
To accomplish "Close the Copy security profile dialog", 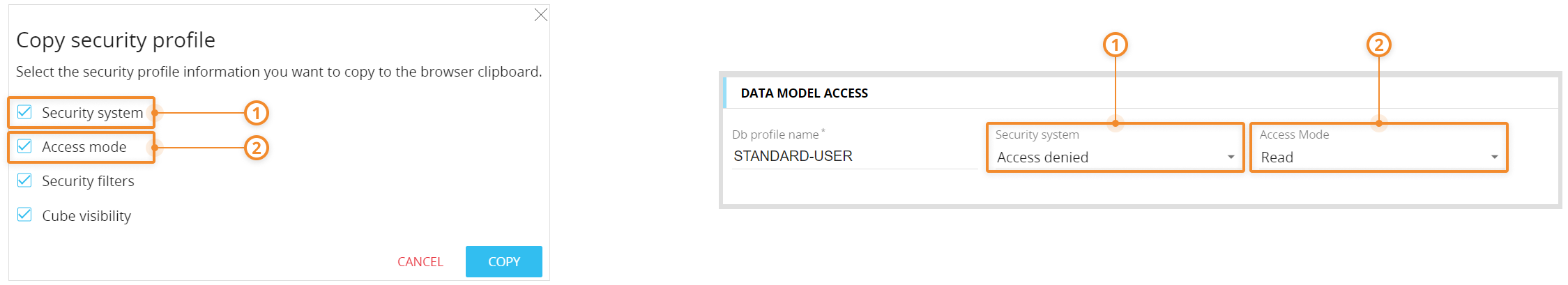I will (x=541, y=15).
